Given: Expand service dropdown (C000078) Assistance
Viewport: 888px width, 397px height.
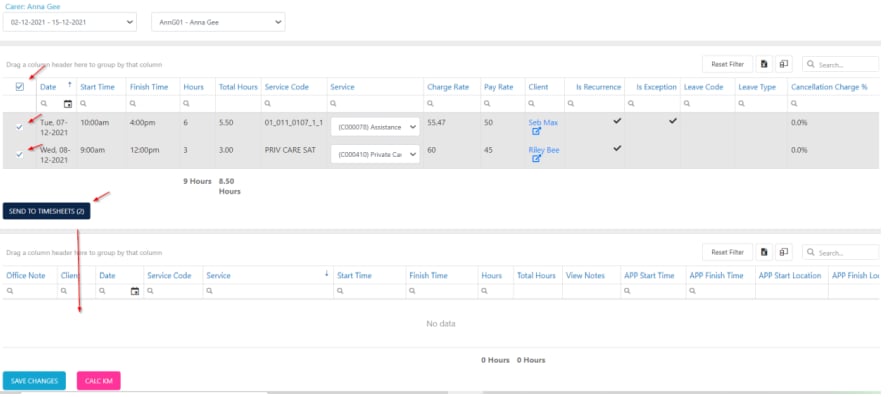Looking at the screenshot, I should pos(375,127).
